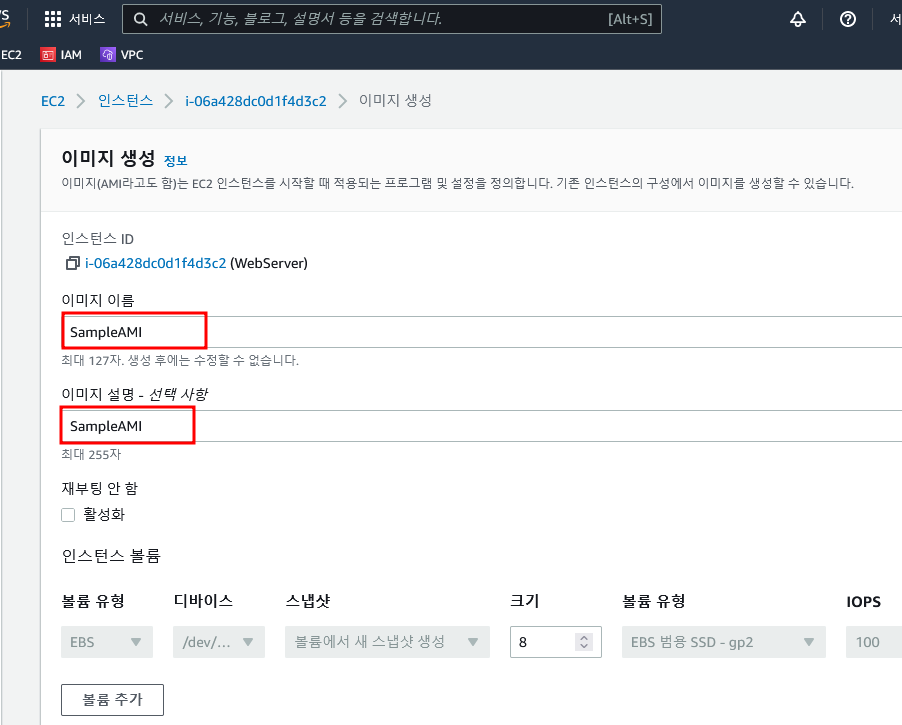This screenshot has width=902, height=725.
Task: Click the size stepper arrows
Action: 584,642
